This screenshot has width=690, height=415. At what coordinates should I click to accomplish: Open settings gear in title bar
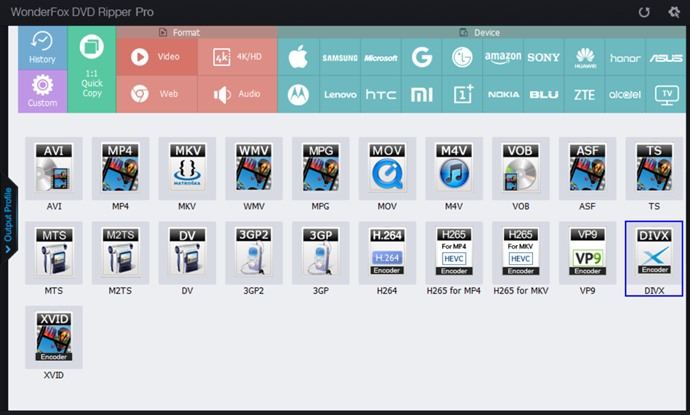(674, 12)
